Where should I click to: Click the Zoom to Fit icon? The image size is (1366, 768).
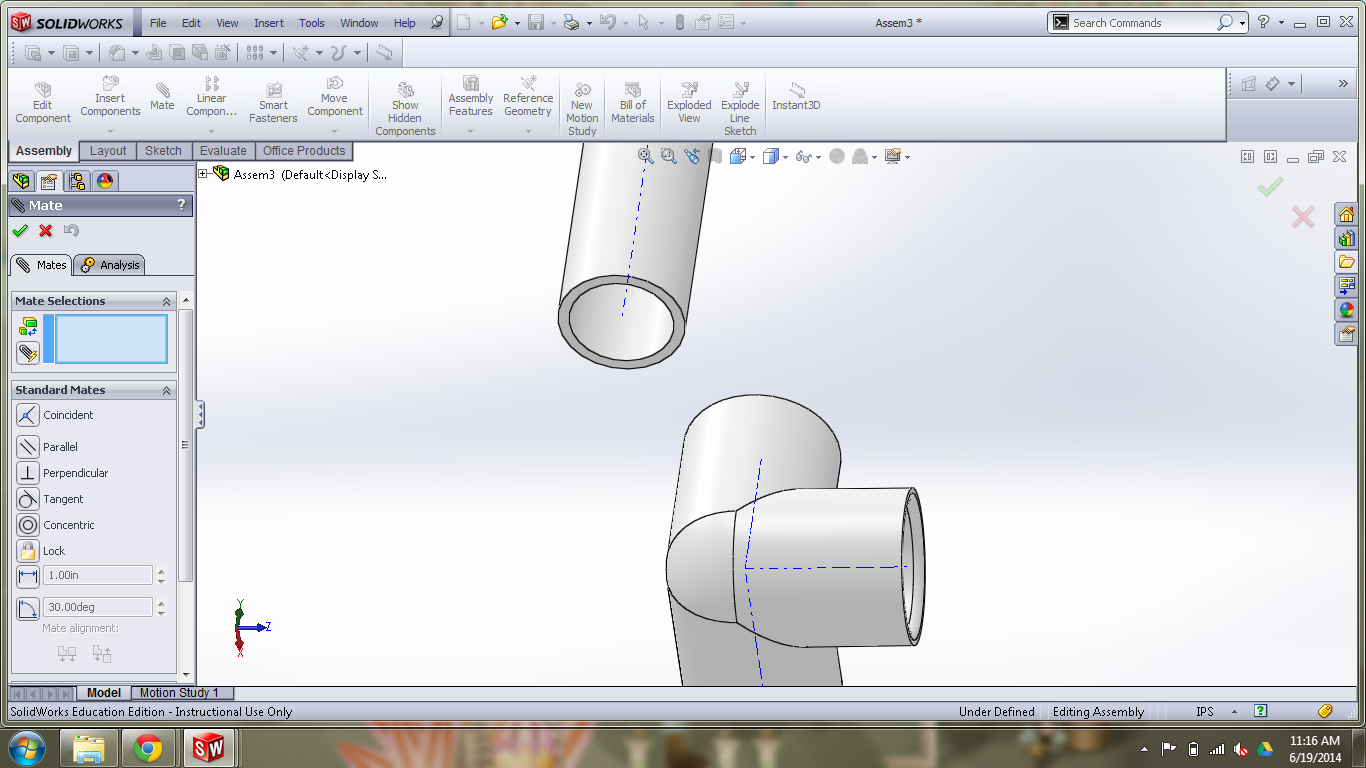tap(646, 156)
